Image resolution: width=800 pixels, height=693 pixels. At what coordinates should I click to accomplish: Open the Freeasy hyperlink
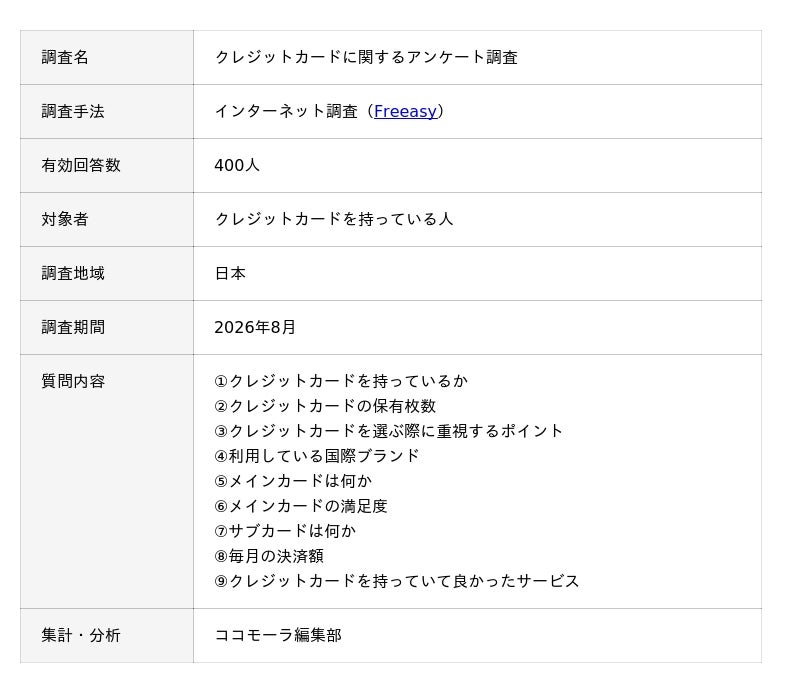click(x=405, y=111)
